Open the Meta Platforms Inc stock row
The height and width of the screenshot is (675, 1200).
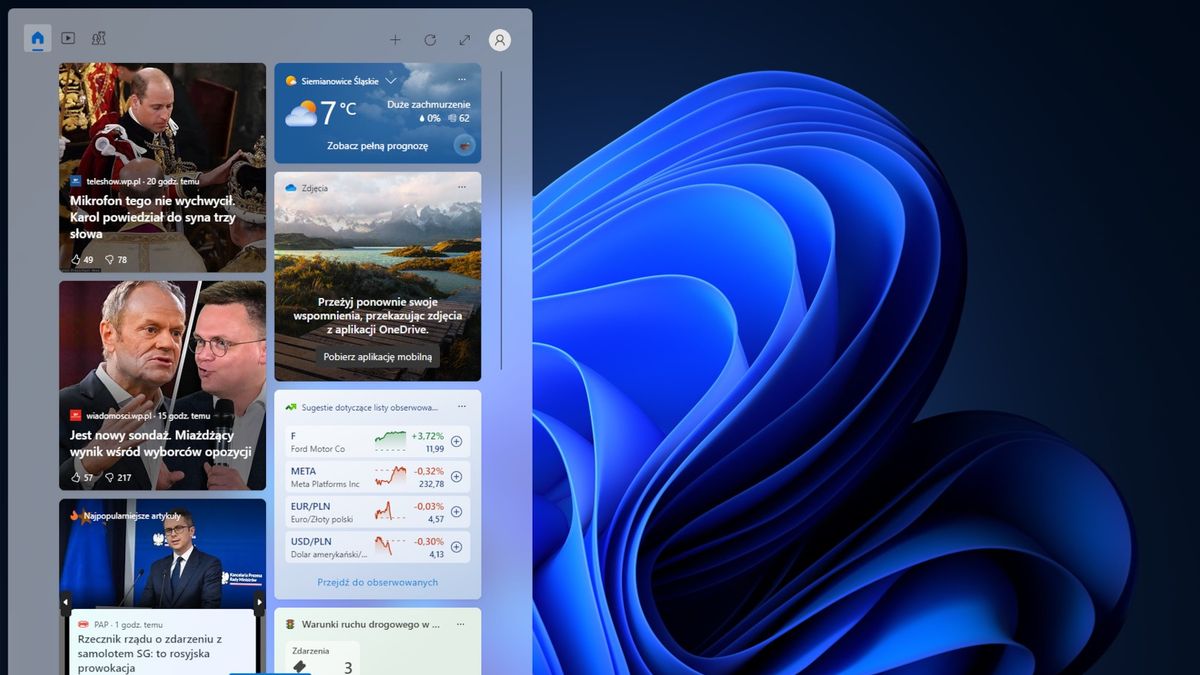tap(377, 477)
